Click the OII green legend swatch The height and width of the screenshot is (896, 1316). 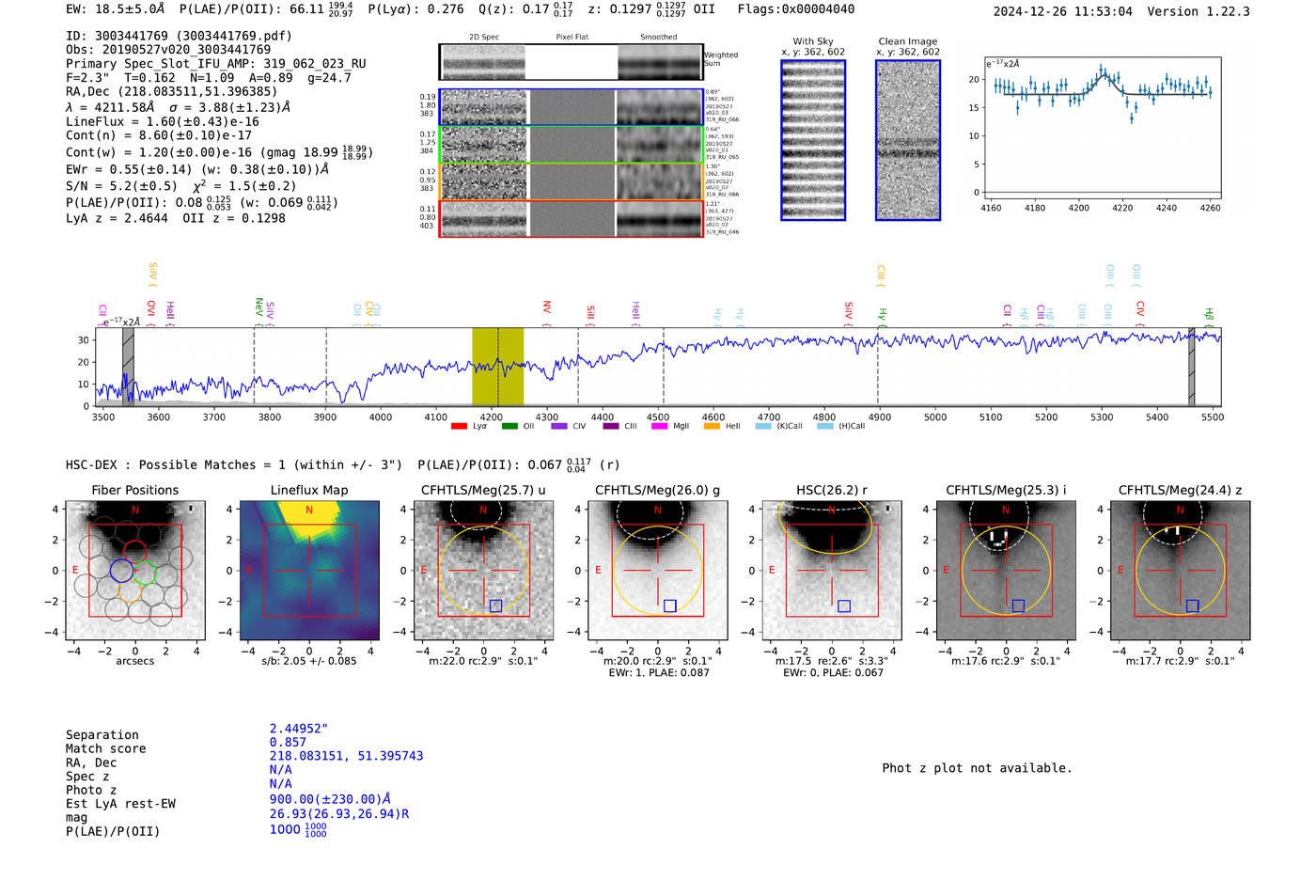pyautogui.click(x=509, y=426)
